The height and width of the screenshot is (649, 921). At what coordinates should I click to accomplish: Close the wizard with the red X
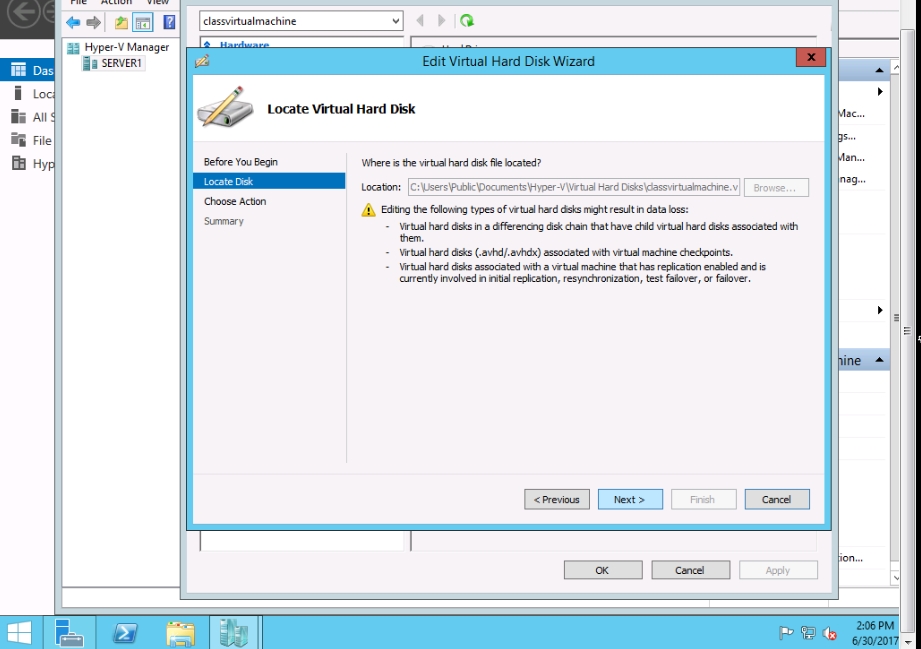(811, 57)
